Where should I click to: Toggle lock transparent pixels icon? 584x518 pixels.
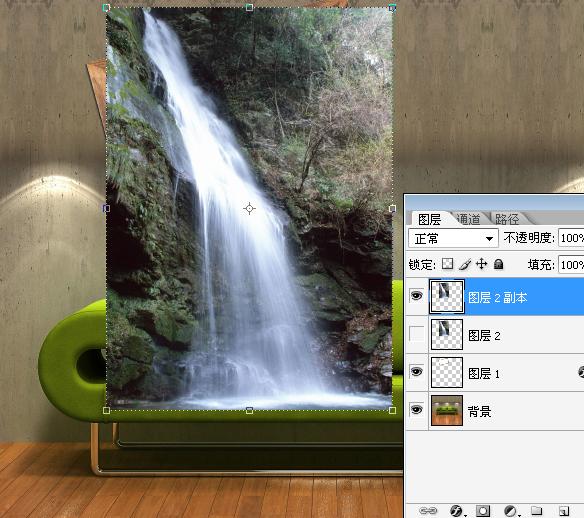click(x=447, y=264)
